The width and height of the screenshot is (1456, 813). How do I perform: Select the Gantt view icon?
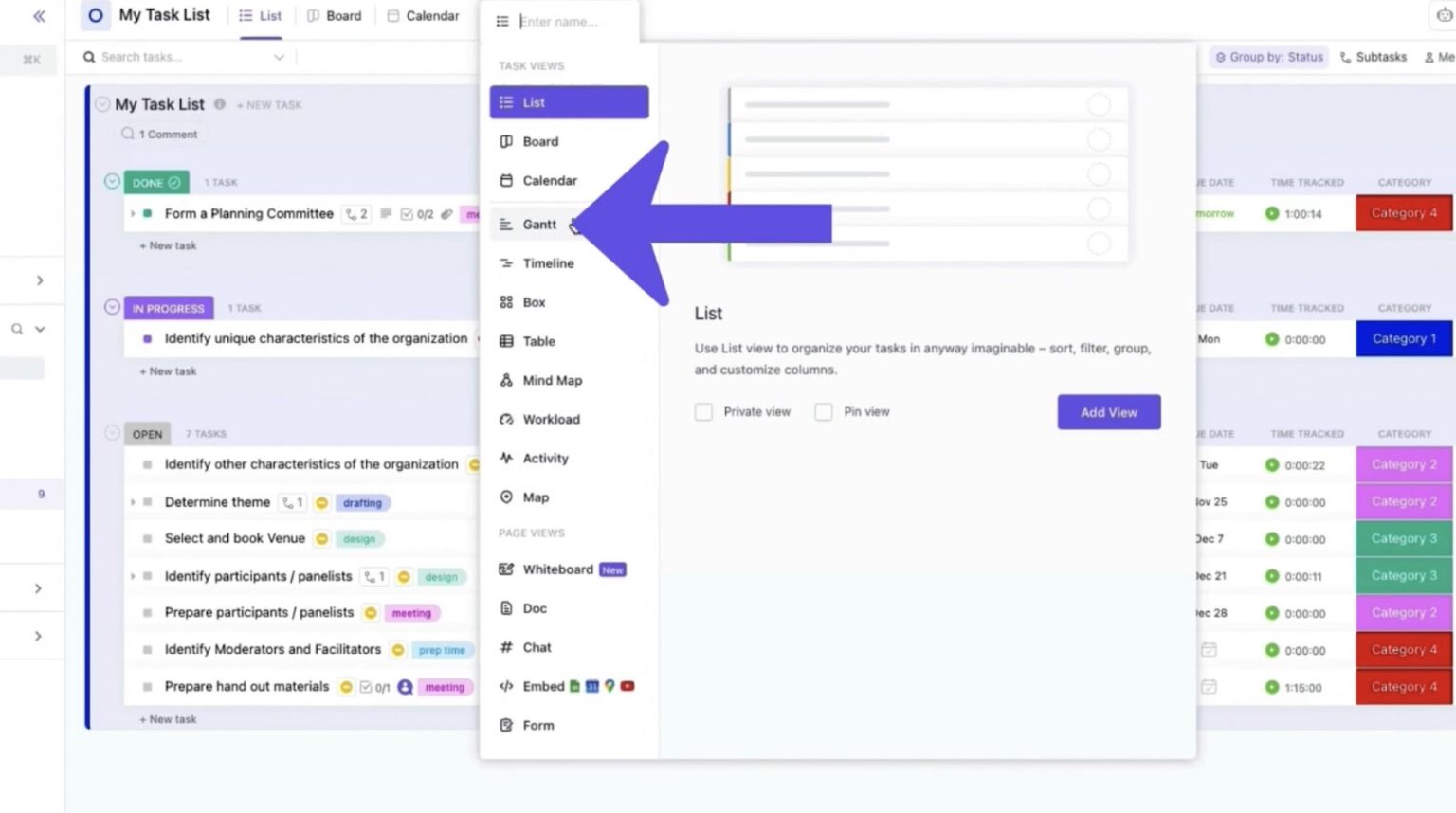505,225
